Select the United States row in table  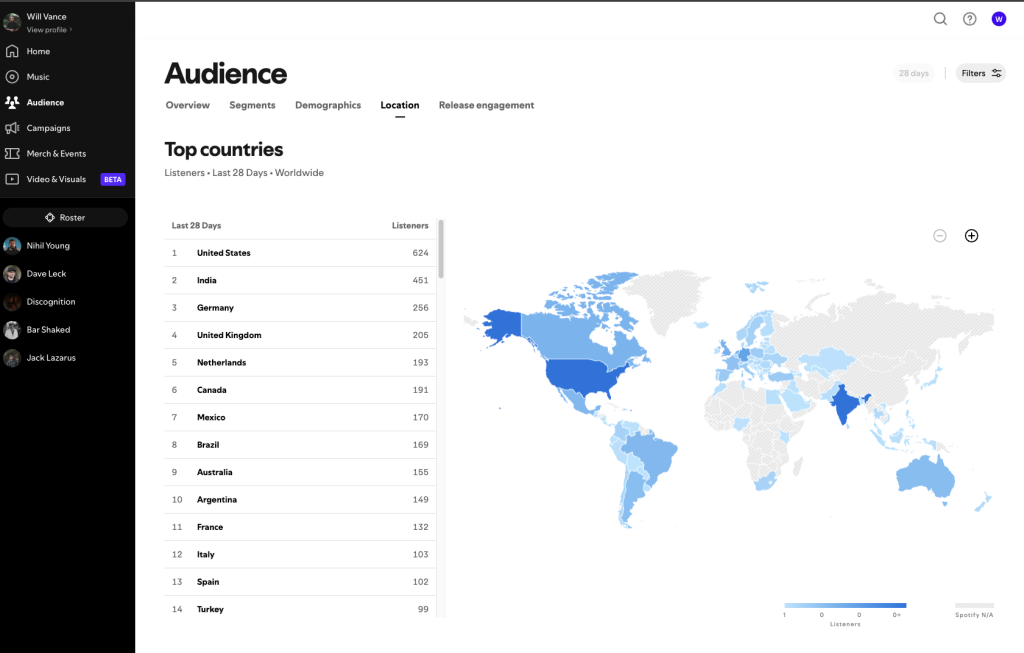click(300, 253)
